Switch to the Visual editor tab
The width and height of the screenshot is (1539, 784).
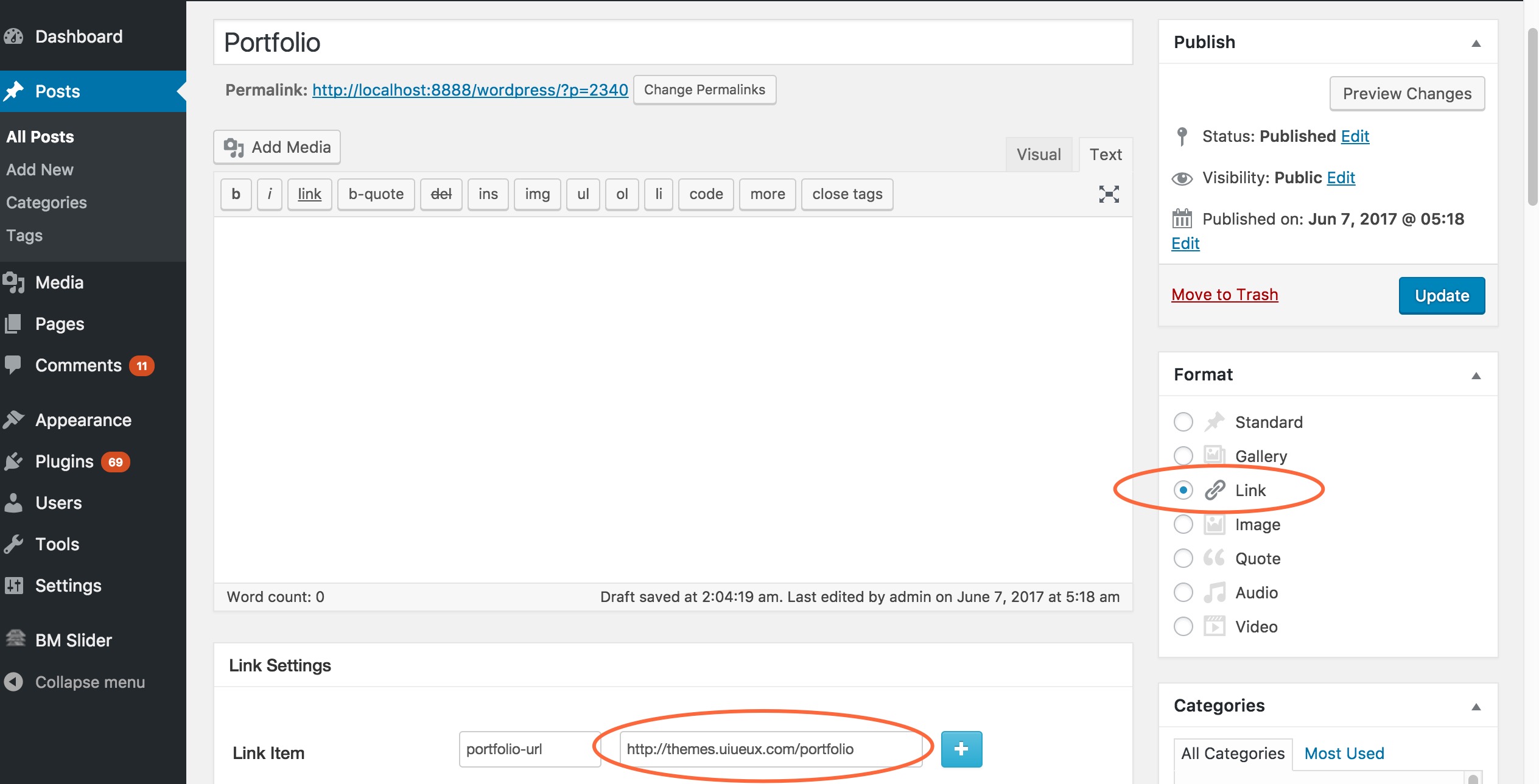(1039, 154)
